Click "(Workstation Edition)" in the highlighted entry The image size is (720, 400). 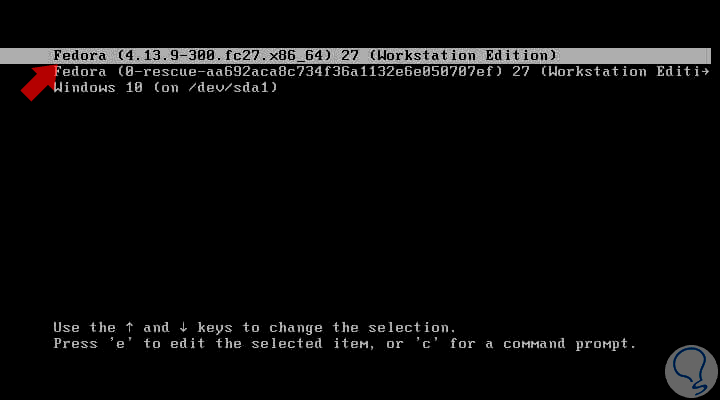pyautogui.click(x=463, y=56)
